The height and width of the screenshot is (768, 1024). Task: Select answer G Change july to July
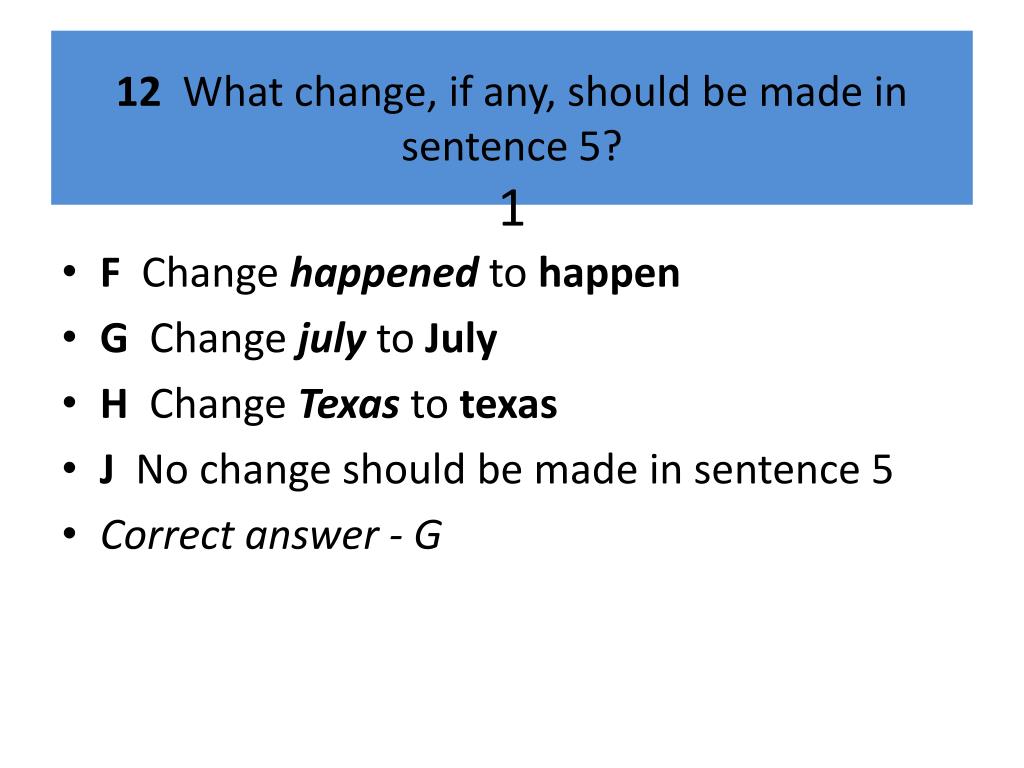click(x=298, y=340)
